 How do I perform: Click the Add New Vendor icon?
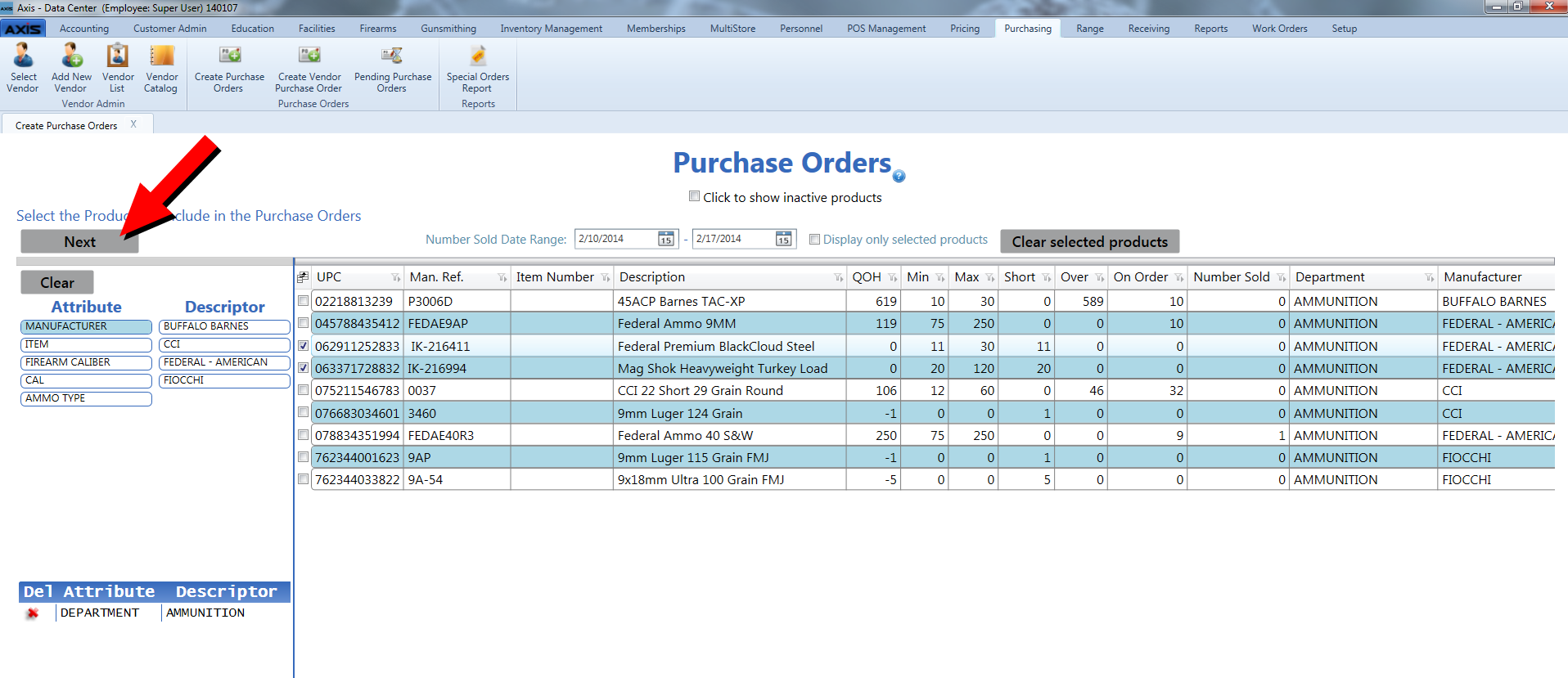[x=71, y=68]
